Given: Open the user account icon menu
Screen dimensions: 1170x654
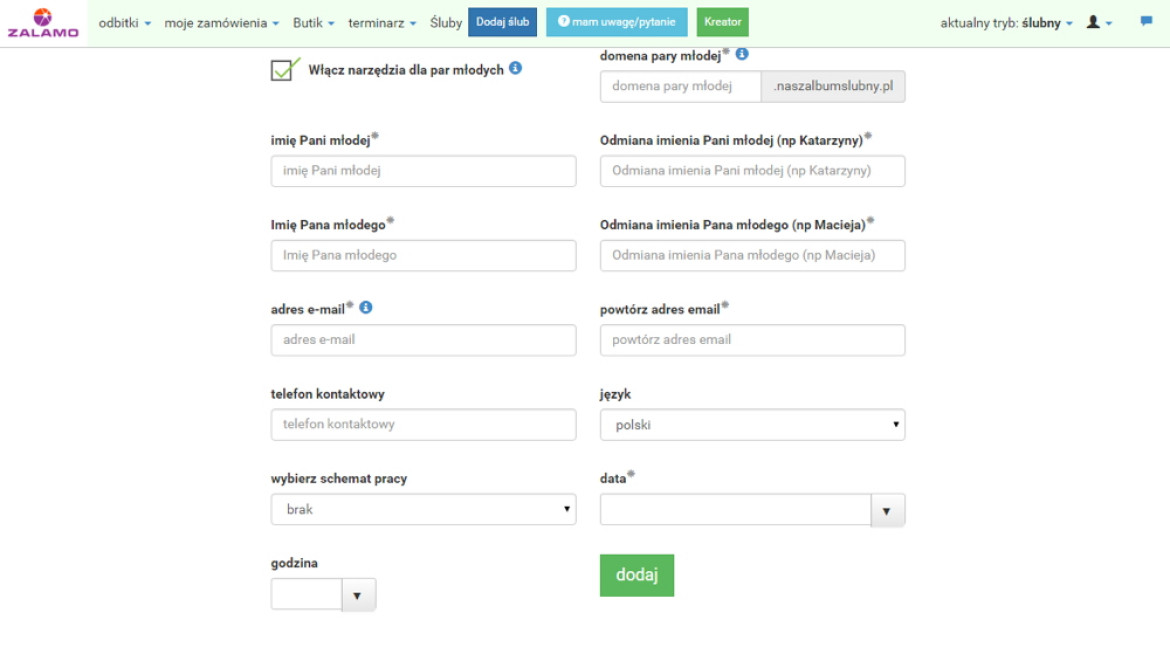Looking at the screenshot, I should click(1098, 22).
